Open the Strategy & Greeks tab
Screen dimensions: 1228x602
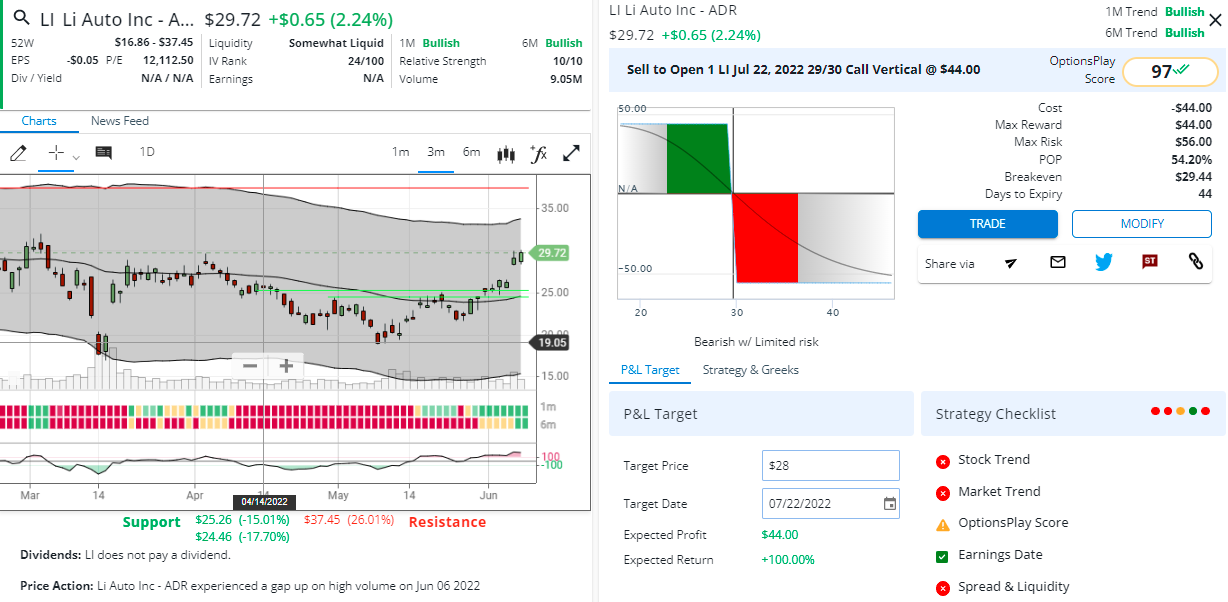[751, 370]
